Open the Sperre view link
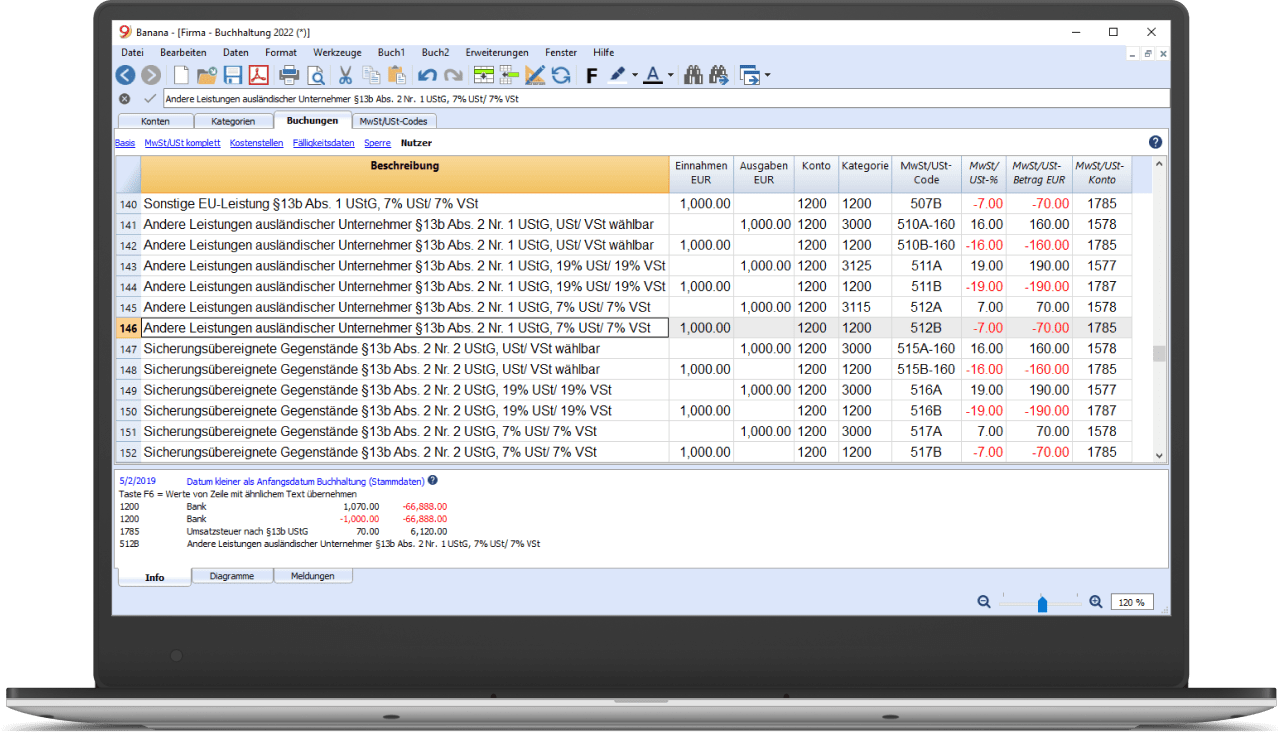1280x732 pixels. 377,143
